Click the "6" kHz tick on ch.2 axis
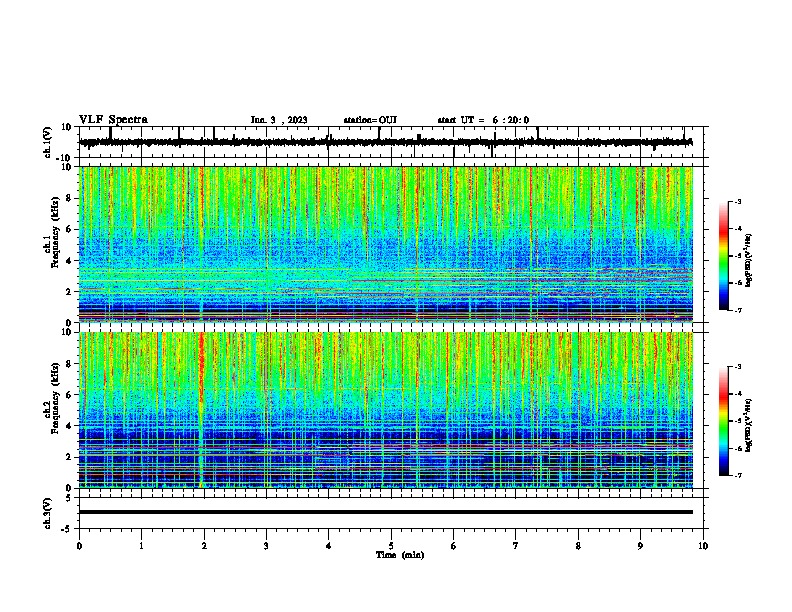 tap(69, 394)
